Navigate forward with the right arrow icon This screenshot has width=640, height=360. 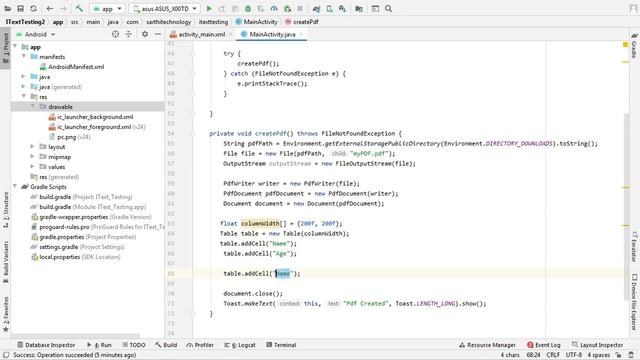pyautogui.click(x=63, y=9)
